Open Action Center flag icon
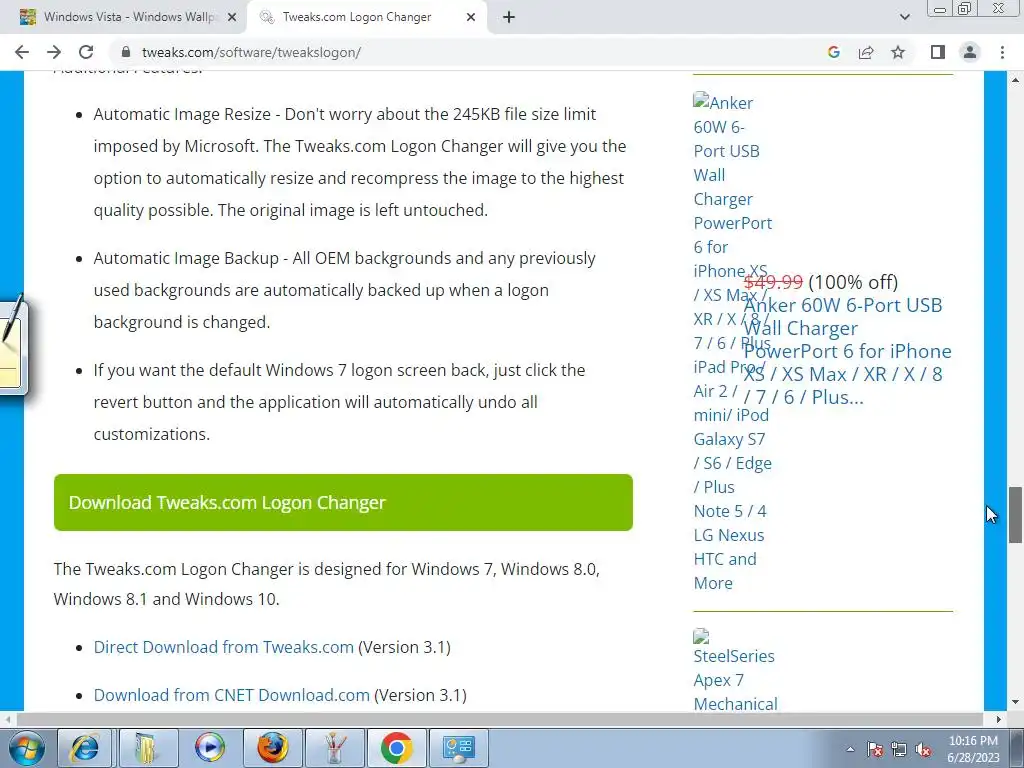This screenshot has width=1024, height=768. click(x=875, y=749)
